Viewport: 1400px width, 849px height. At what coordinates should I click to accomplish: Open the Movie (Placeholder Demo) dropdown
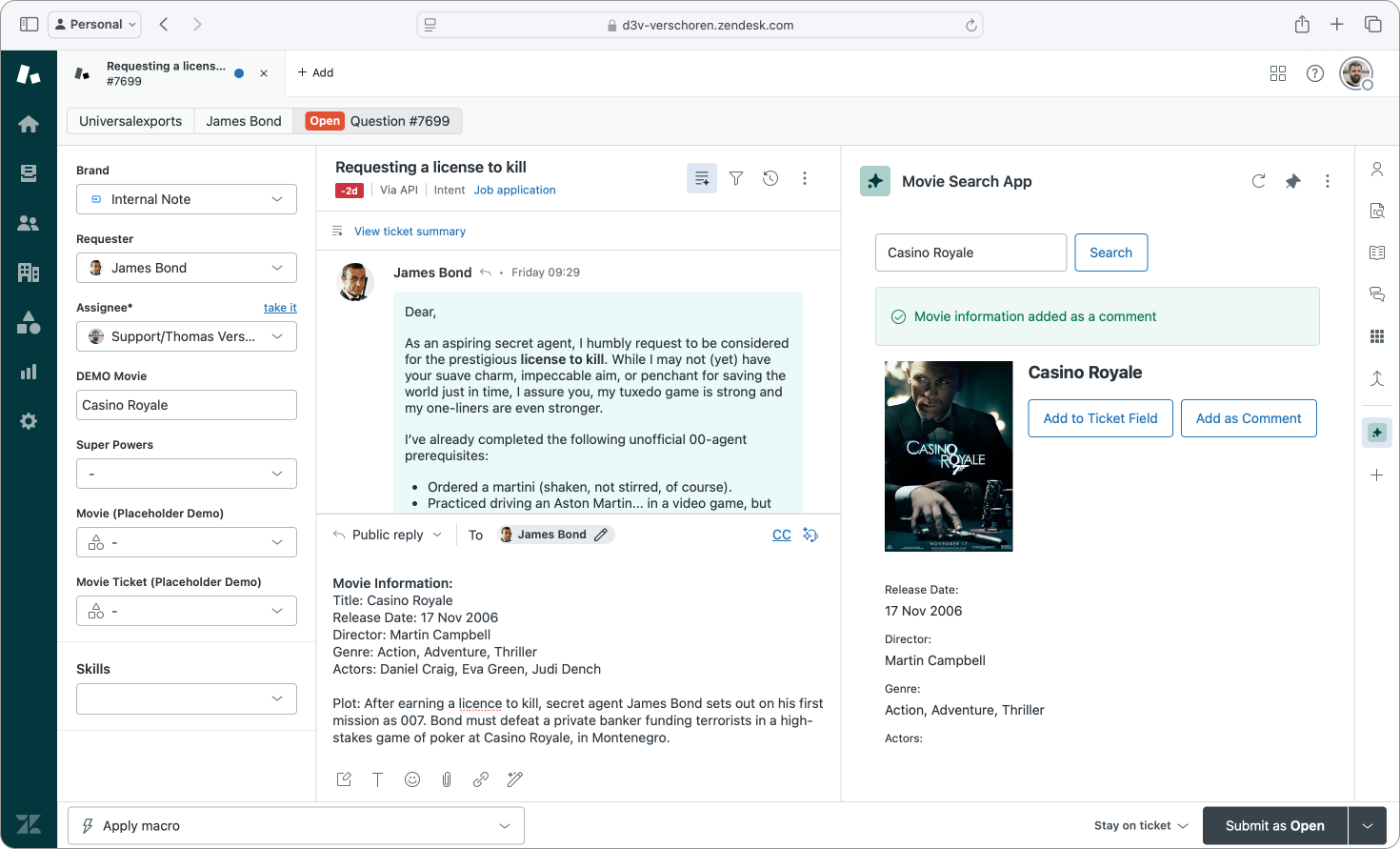[x=187, y=542]
